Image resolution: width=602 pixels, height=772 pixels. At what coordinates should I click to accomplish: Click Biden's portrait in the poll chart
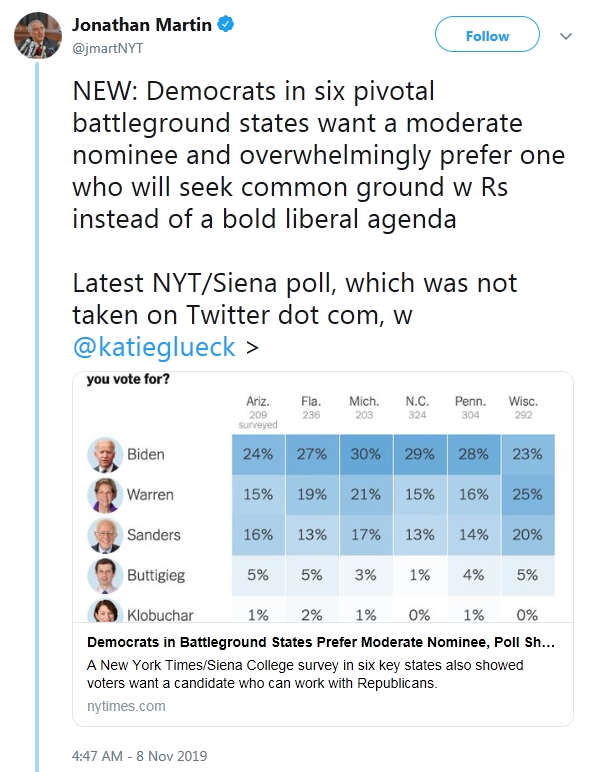(x=105, y=454)
